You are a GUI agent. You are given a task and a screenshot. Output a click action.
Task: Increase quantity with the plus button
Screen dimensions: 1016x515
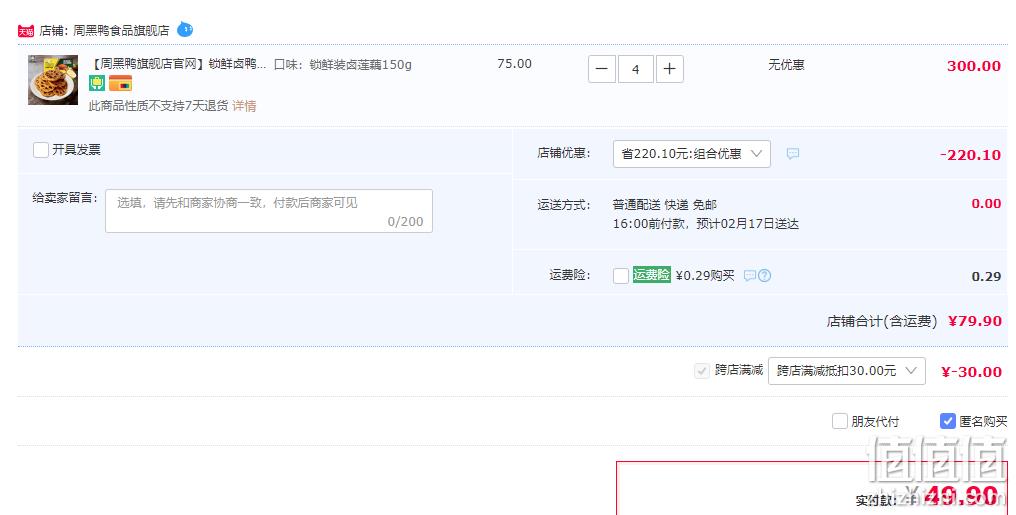(x=669, y=69)
